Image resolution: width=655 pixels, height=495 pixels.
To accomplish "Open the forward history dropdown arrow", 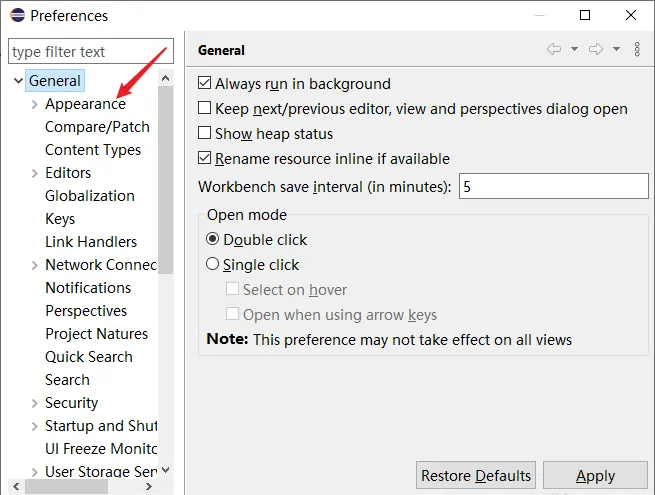I will click(x=616, y=49).
